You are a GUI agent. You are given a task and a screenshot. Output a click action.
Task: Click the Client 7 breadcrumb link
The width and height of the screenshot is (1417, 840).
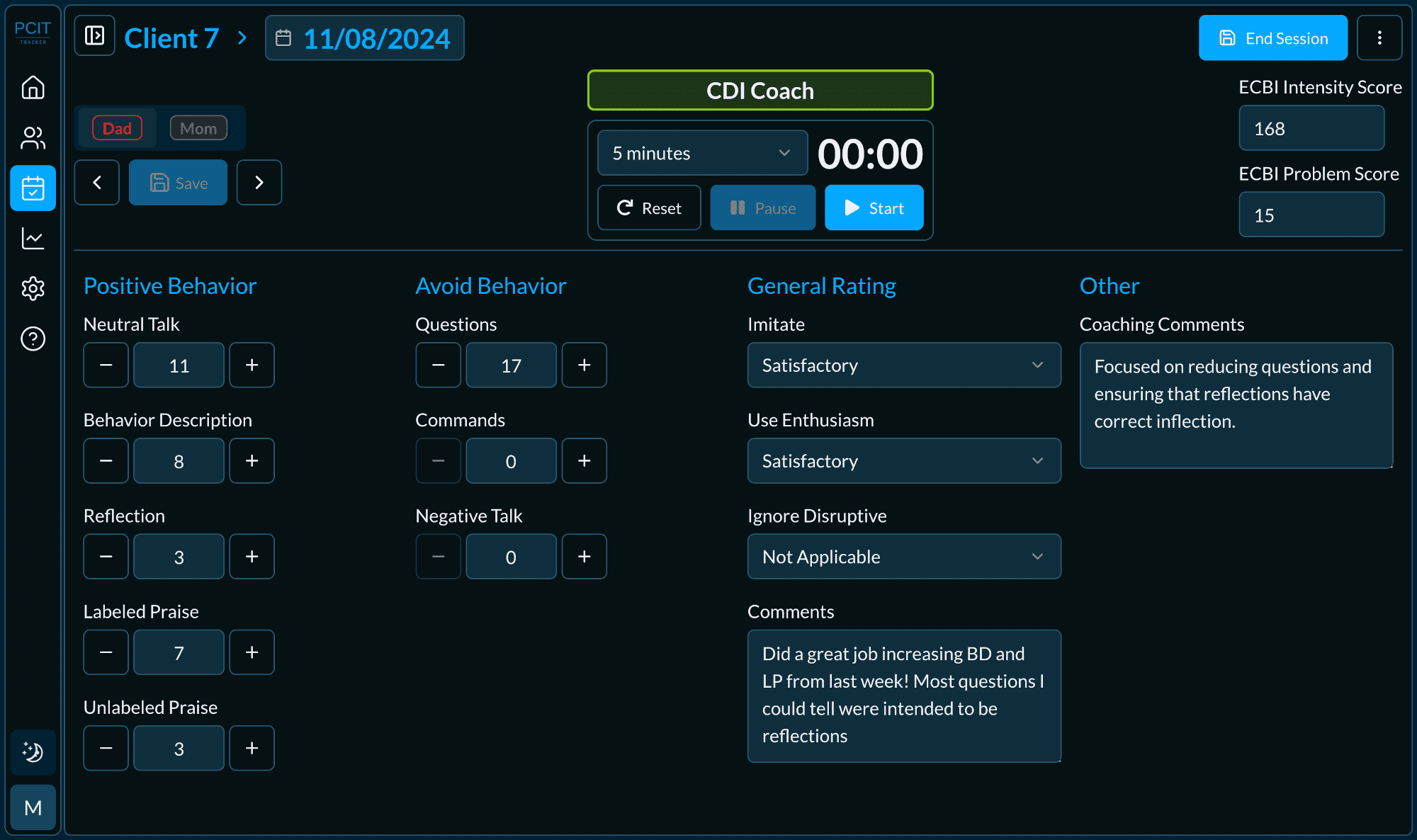pos(171,38)
